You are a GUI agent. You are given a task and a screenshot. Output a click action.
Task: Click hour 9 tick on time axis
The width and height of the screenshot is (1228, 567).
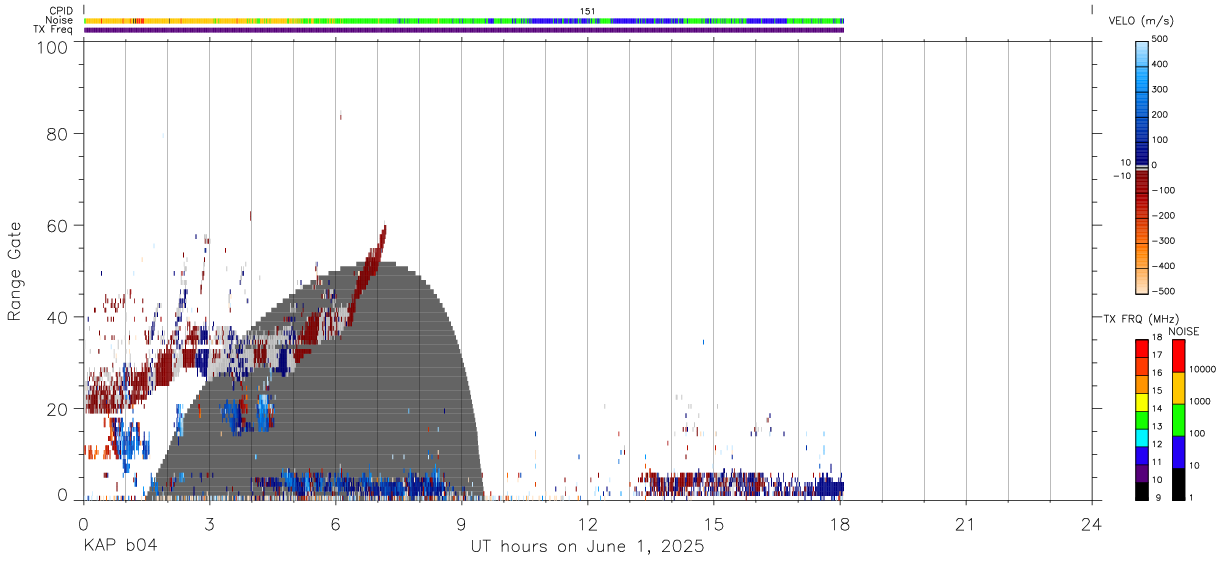pos(461,523)
